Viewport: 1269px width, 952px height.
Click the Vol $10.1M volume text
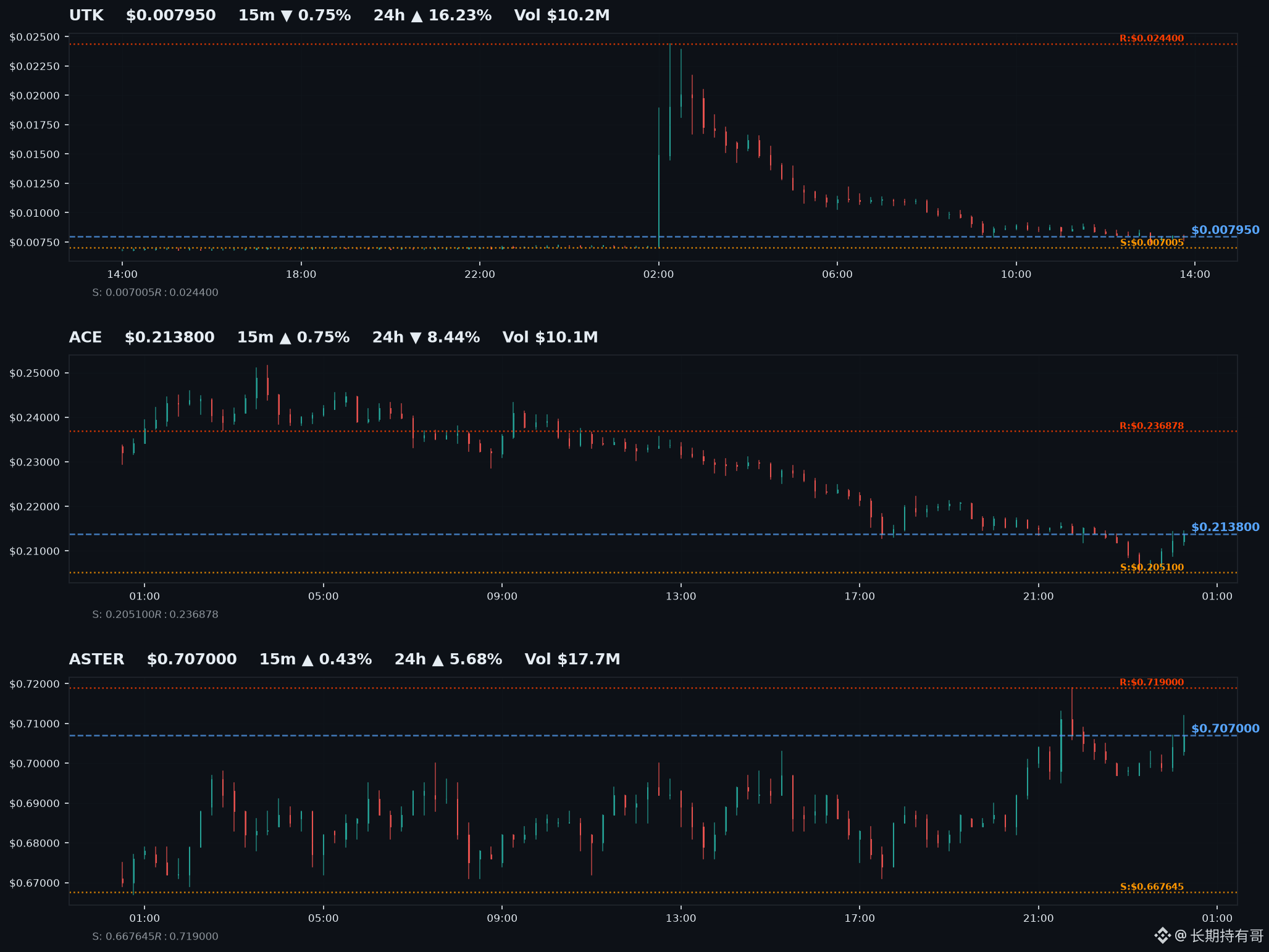(550, 338)
